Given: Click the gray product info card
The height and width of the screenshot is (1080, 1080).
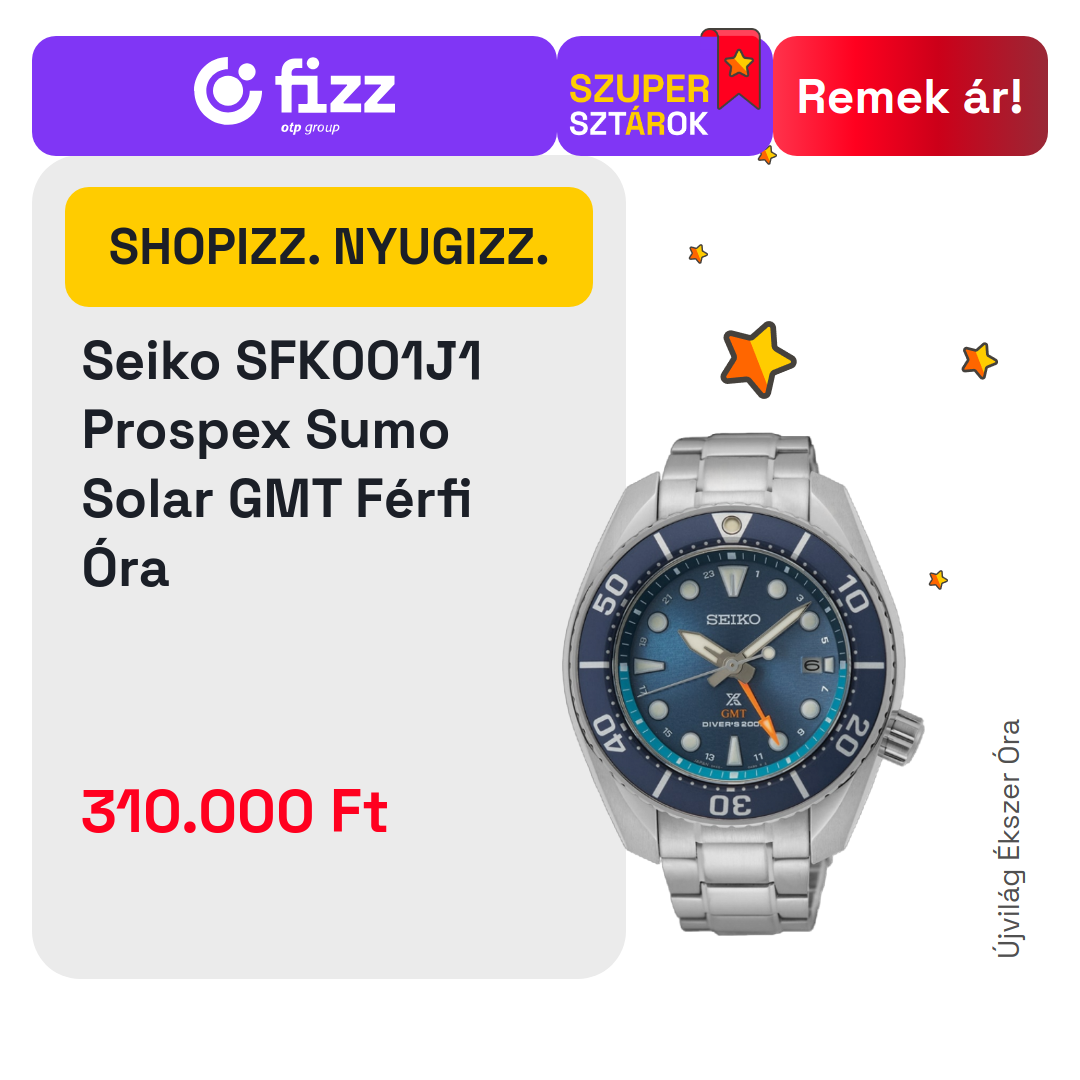Looking at the screenshot, I should [x=329, y=568].
